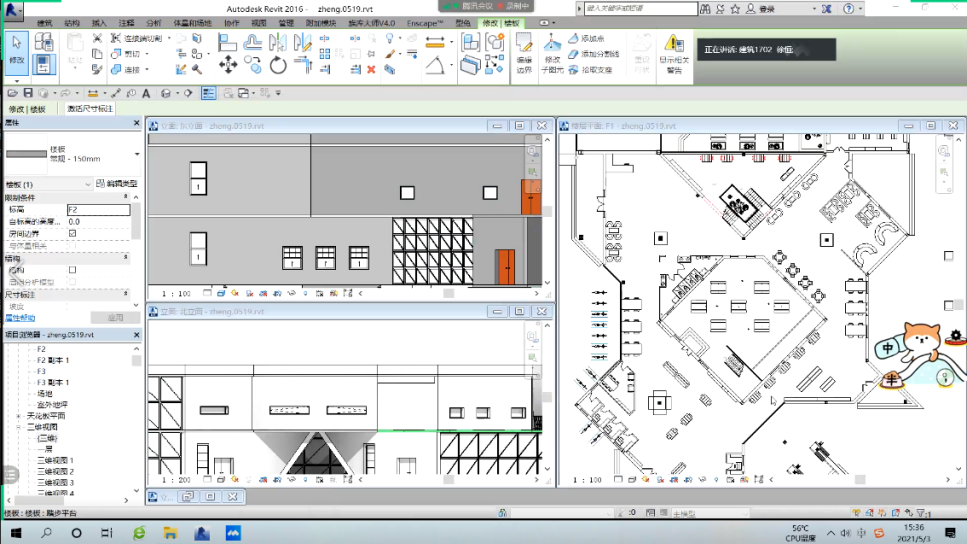Viewport: 967px width, 544px height.
Task: Expand the 天花板平面 tree node
Action: pos(19,415)
